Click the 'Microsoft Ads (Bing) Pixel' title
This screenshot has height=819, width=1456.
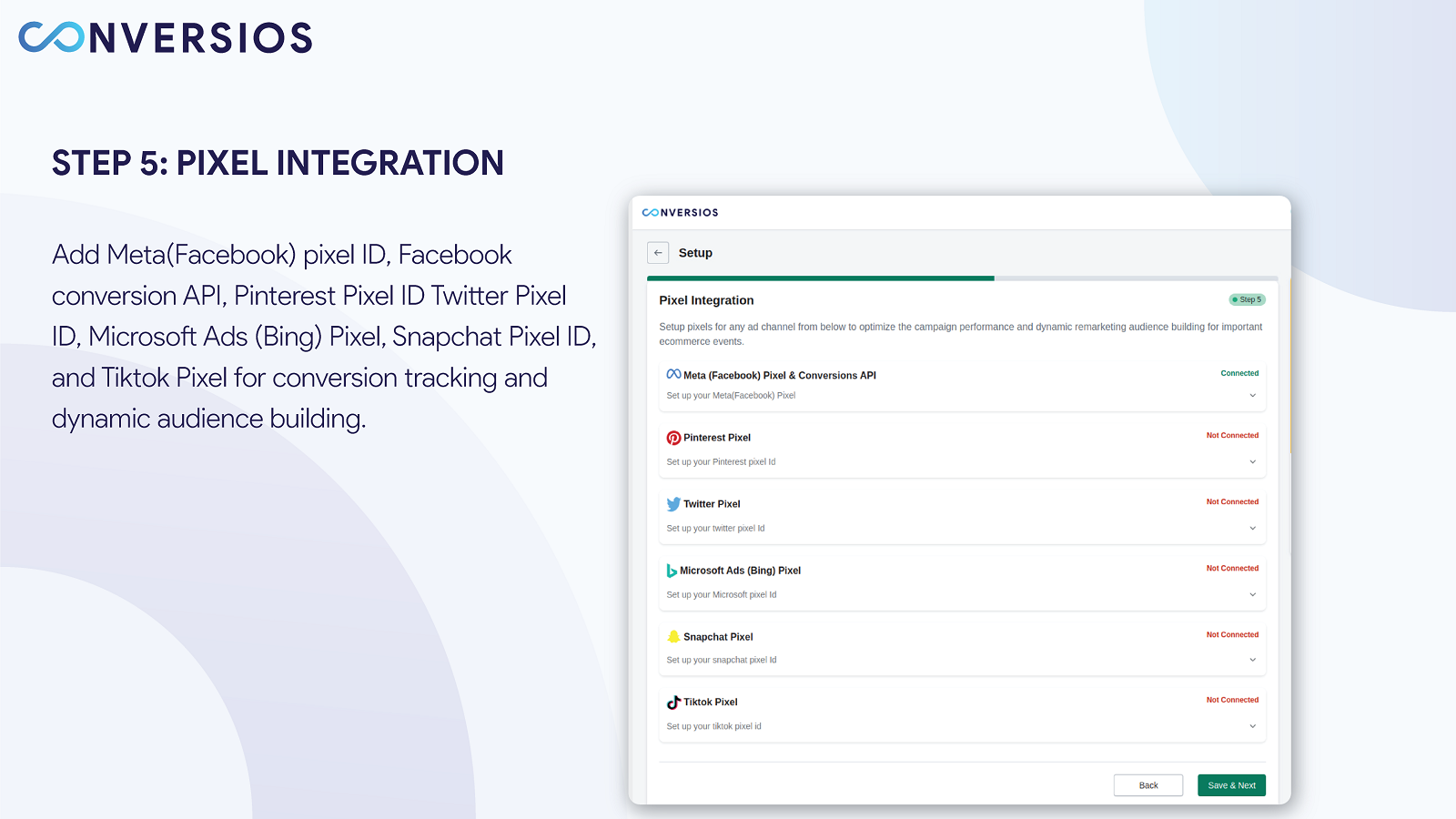point(740,571)
